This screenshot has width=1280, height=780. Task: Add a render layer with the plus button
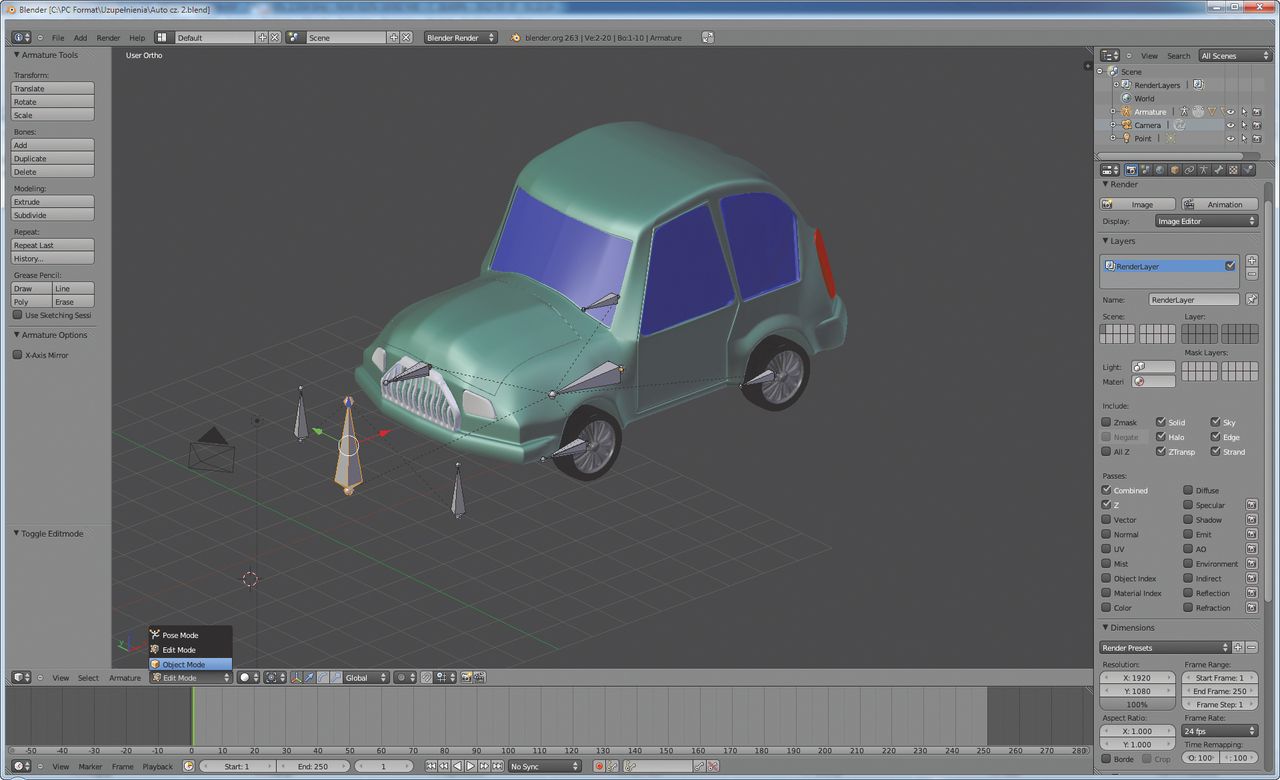tap(1252, 260)
